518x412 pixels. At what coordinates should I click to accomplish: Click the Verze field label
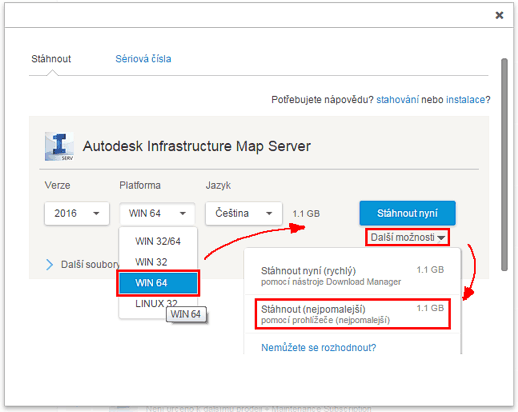[57, 185]
